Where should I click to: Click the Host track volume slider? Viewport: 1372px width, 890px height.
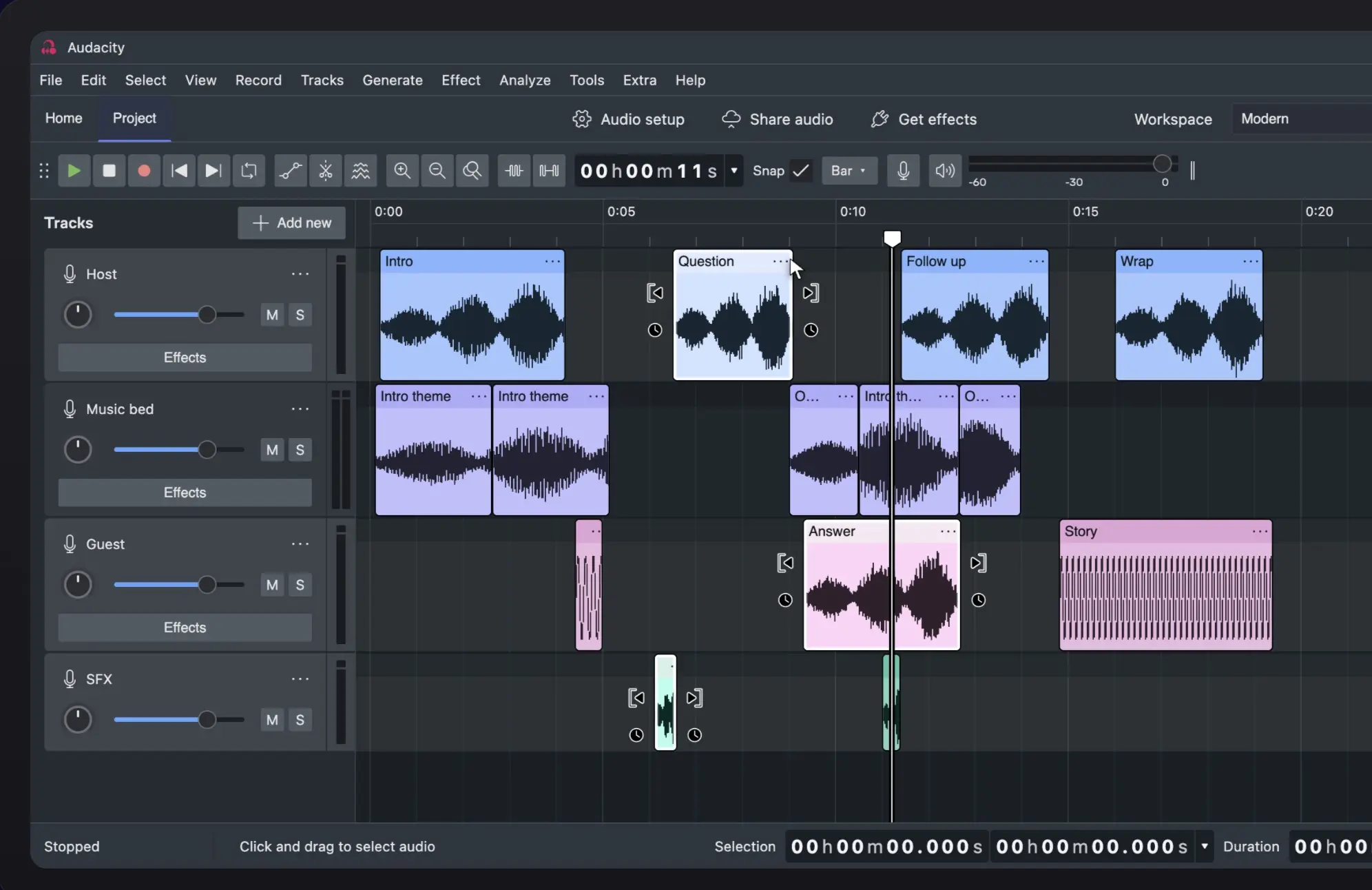pos(179,315)
